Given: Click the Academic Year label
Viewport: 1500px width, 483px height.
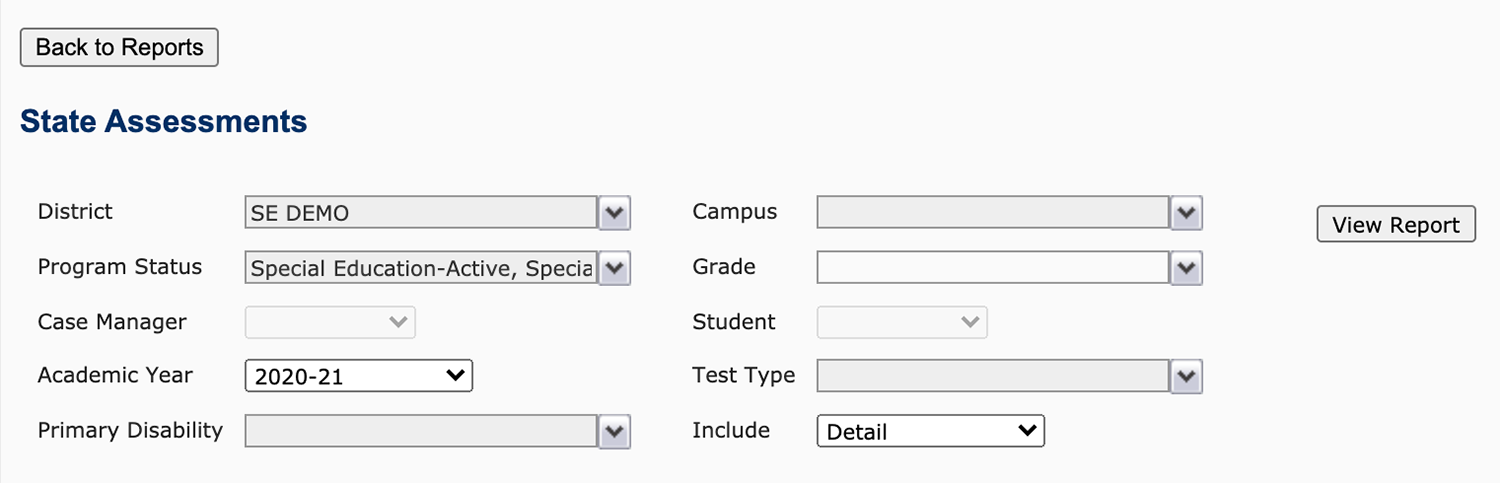Looking at the screenshot, I should [115, 375].
